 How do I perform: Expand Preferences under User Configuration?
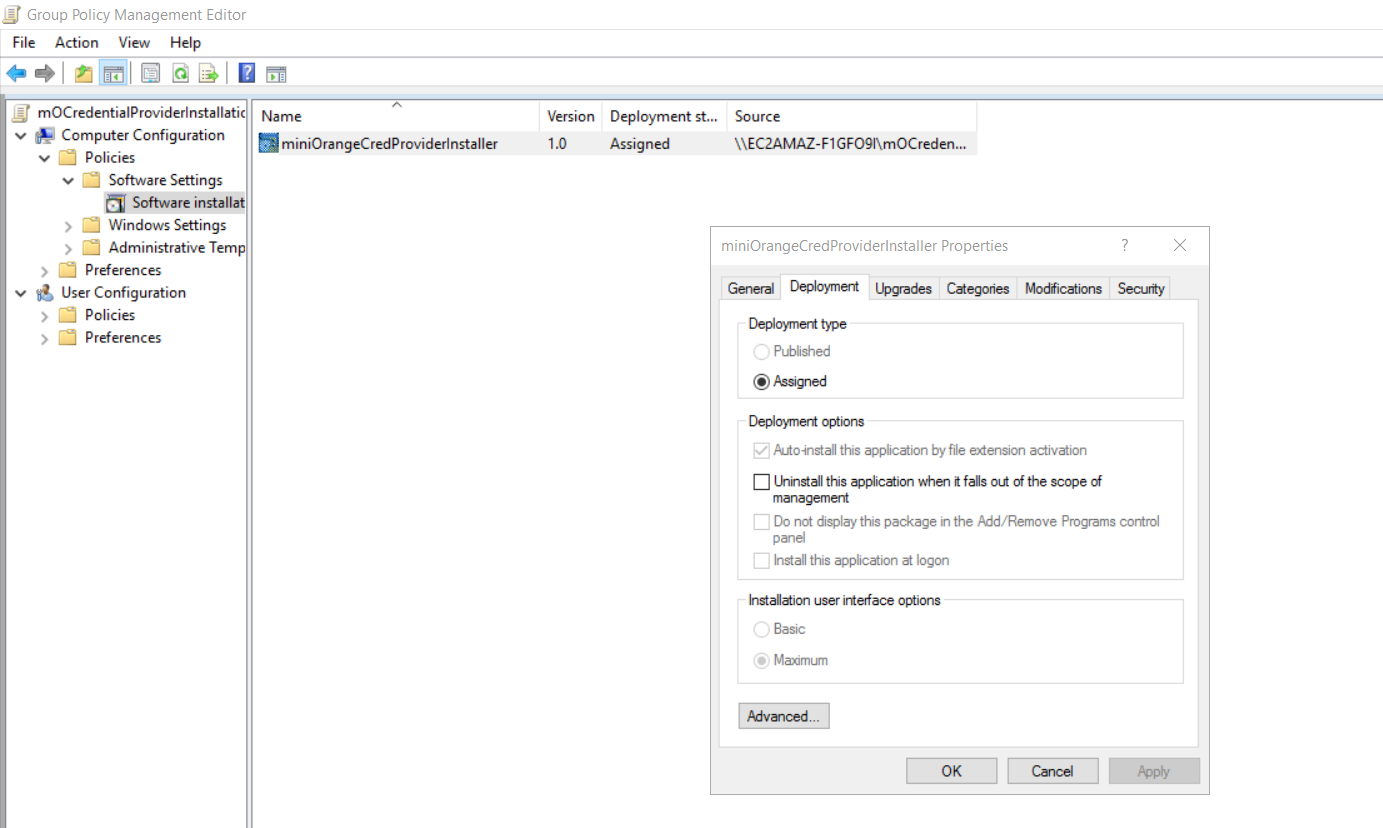pos(45,338)
